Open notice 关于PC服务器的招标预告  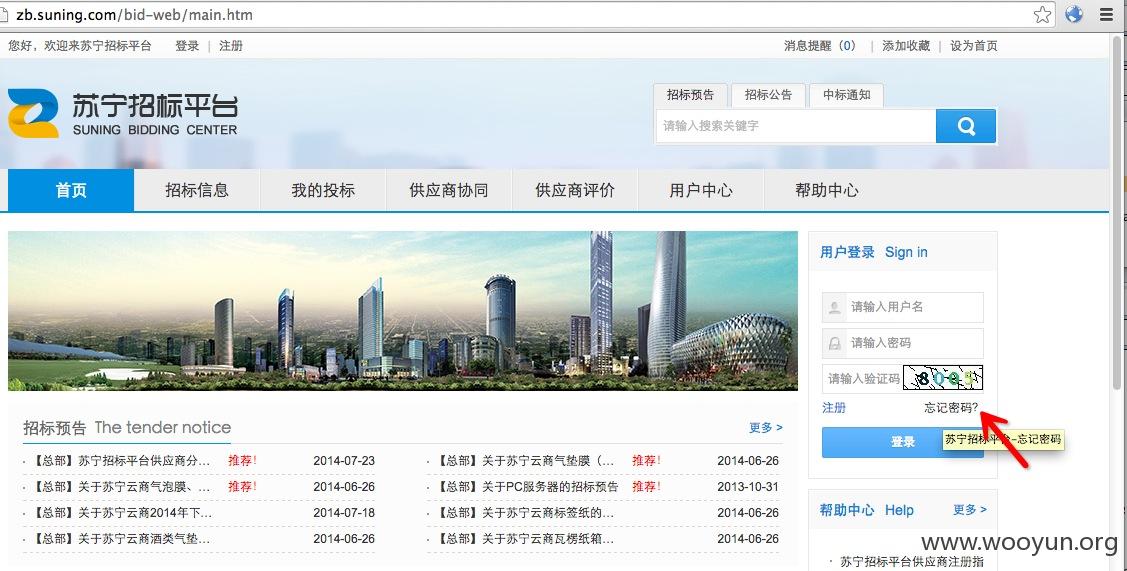pos(528,487)
